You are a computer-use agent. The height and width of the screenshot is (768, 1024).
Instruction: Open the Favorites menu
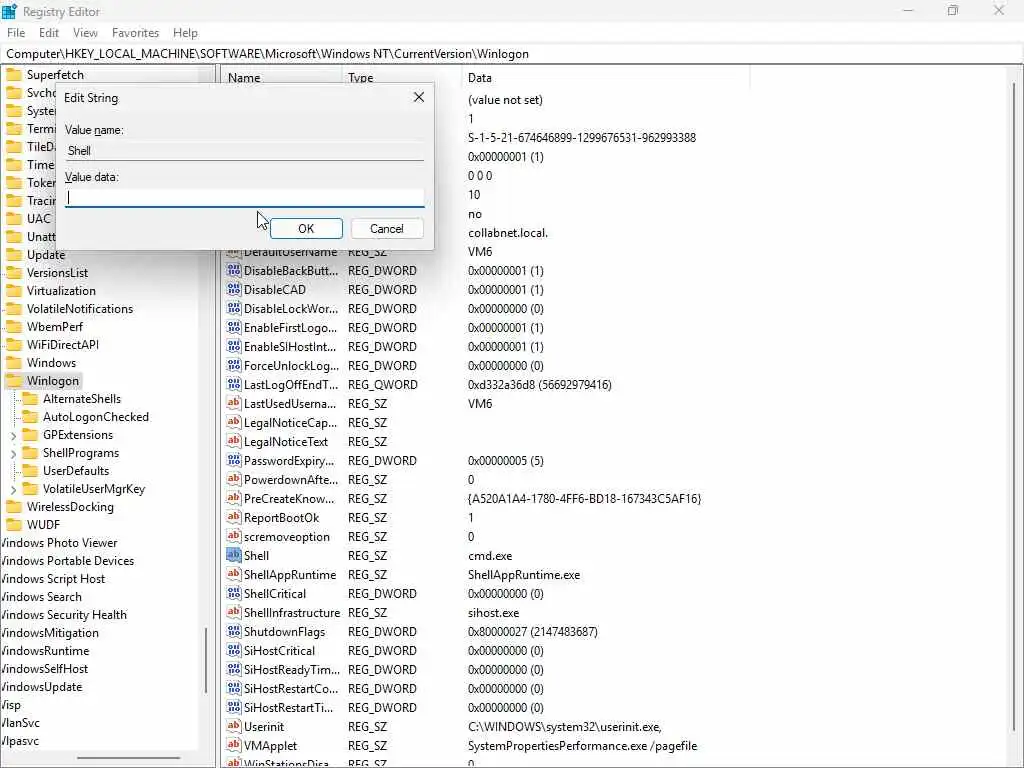pyautogui.click(x=135, y=33)
